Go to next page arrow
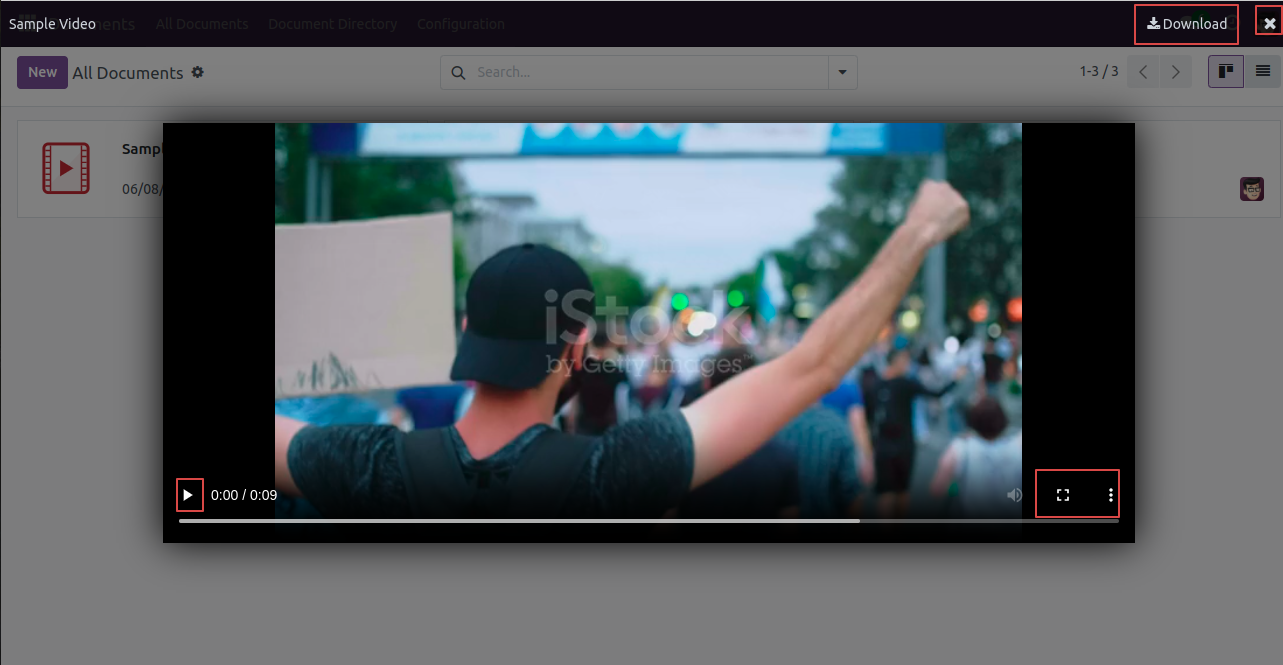 point(1176,72)
